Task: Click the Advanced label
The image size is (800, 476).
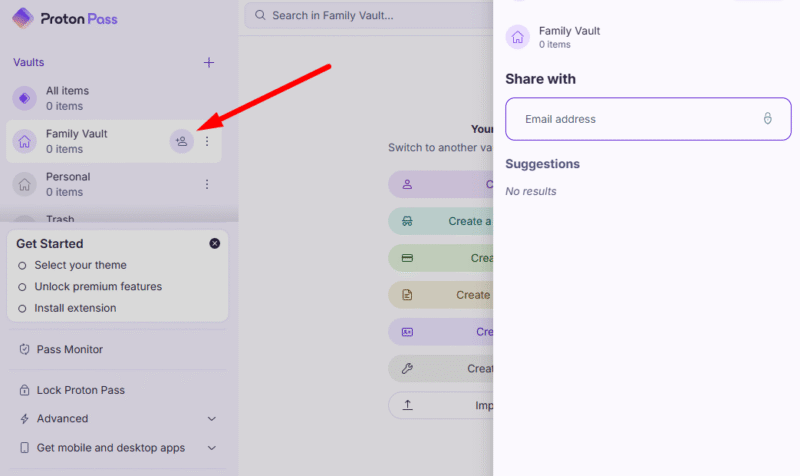Action: click(x=62, y=419)
